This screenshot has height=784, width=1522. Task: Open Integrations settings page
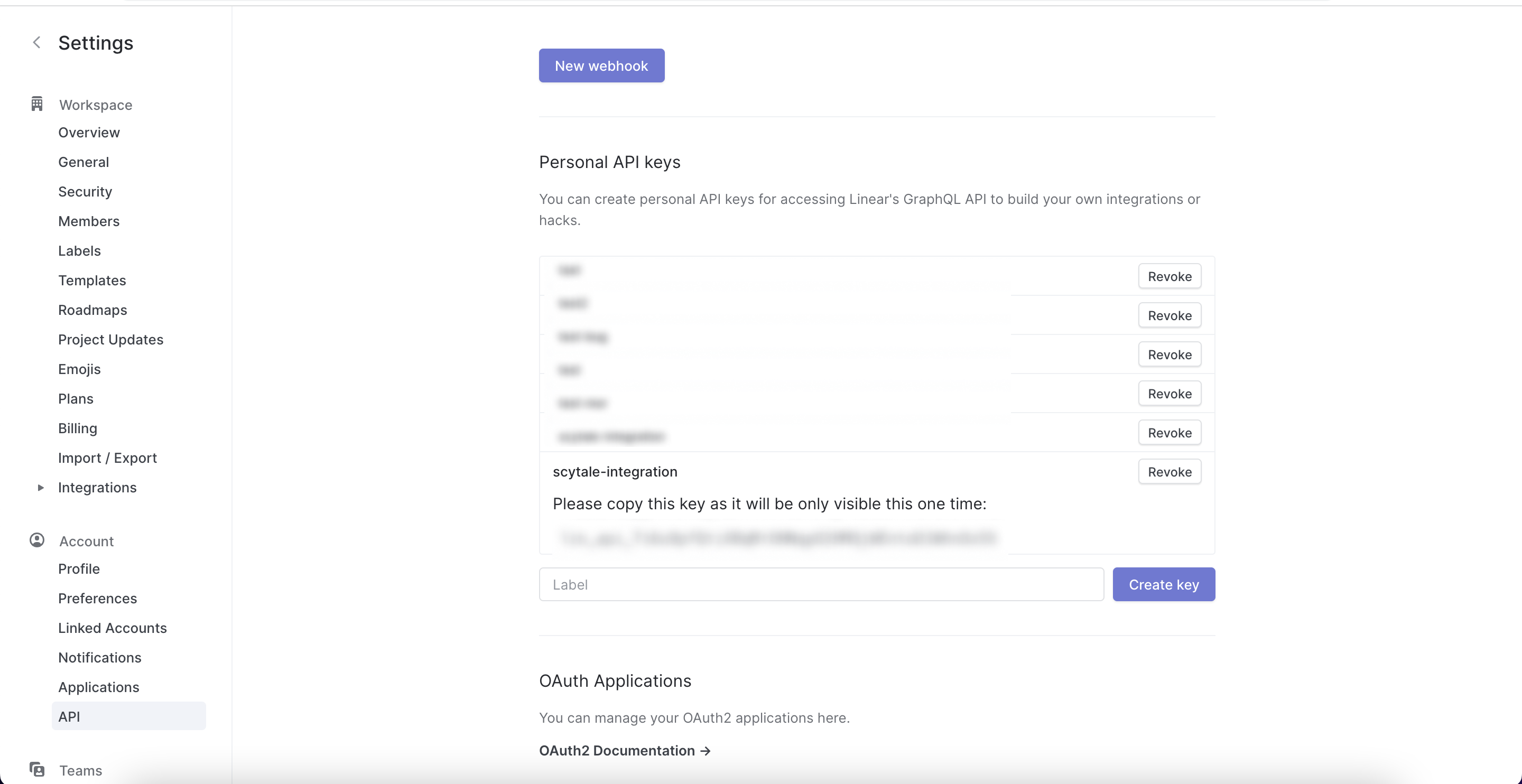[97, 488]
